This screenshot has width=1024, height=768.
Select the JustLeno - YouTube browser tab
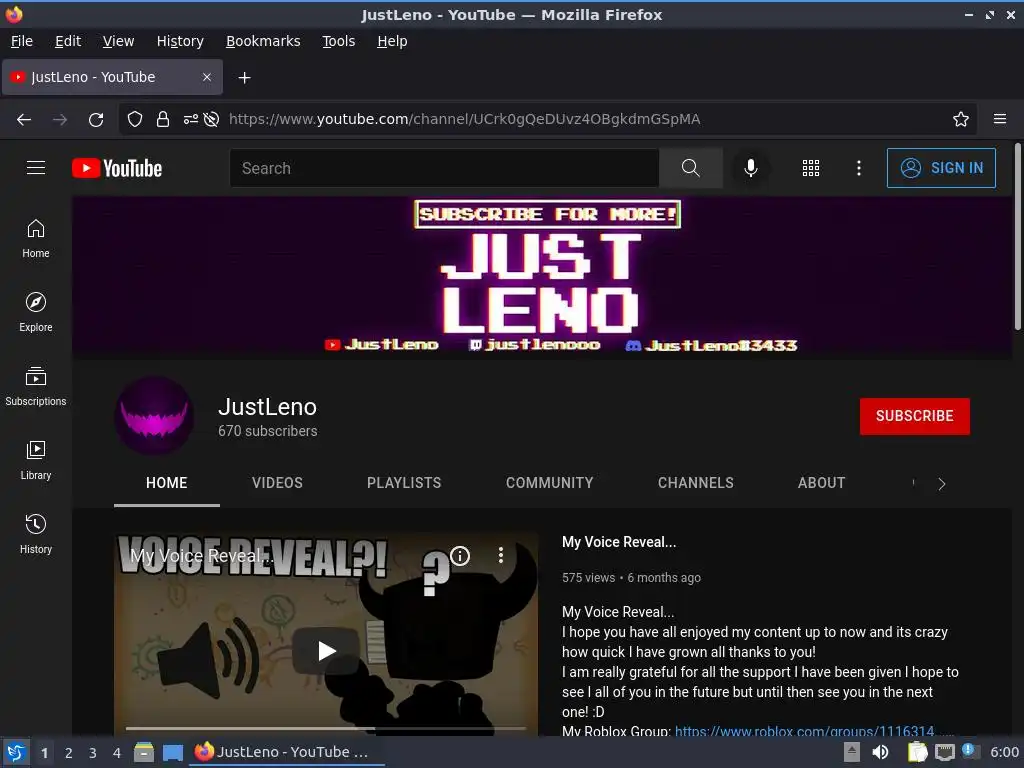112,77
